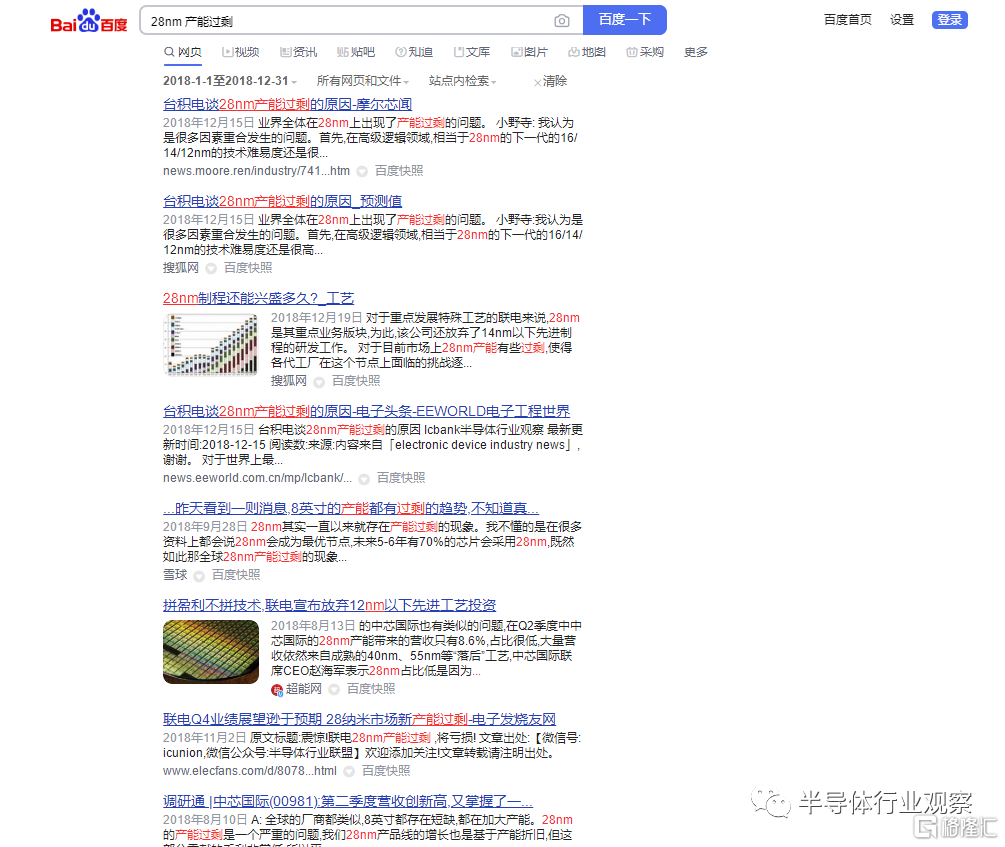Open the 地图 maps tab
The image size is (1005, 847).
pos(587,52)
